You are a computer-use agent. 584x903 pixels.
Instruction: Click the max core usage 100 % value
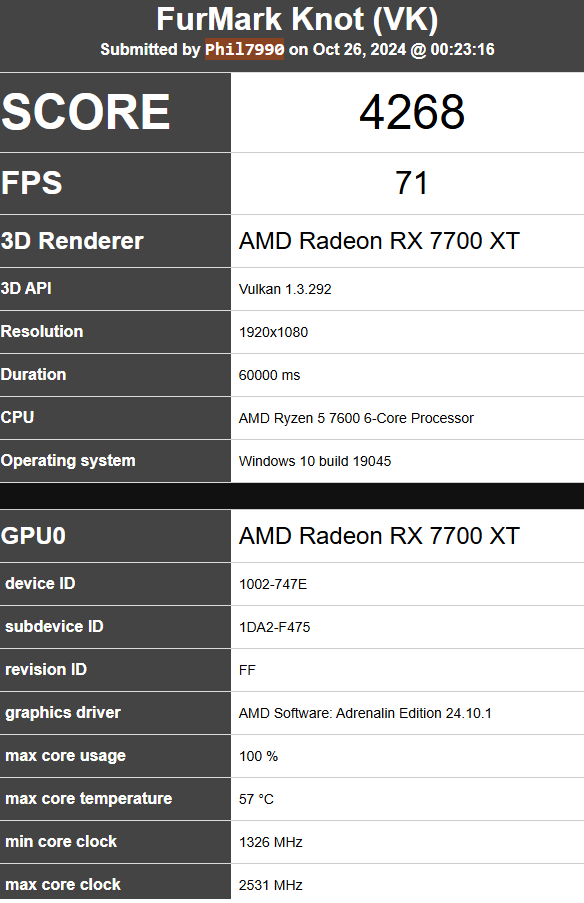click(258, 756)
